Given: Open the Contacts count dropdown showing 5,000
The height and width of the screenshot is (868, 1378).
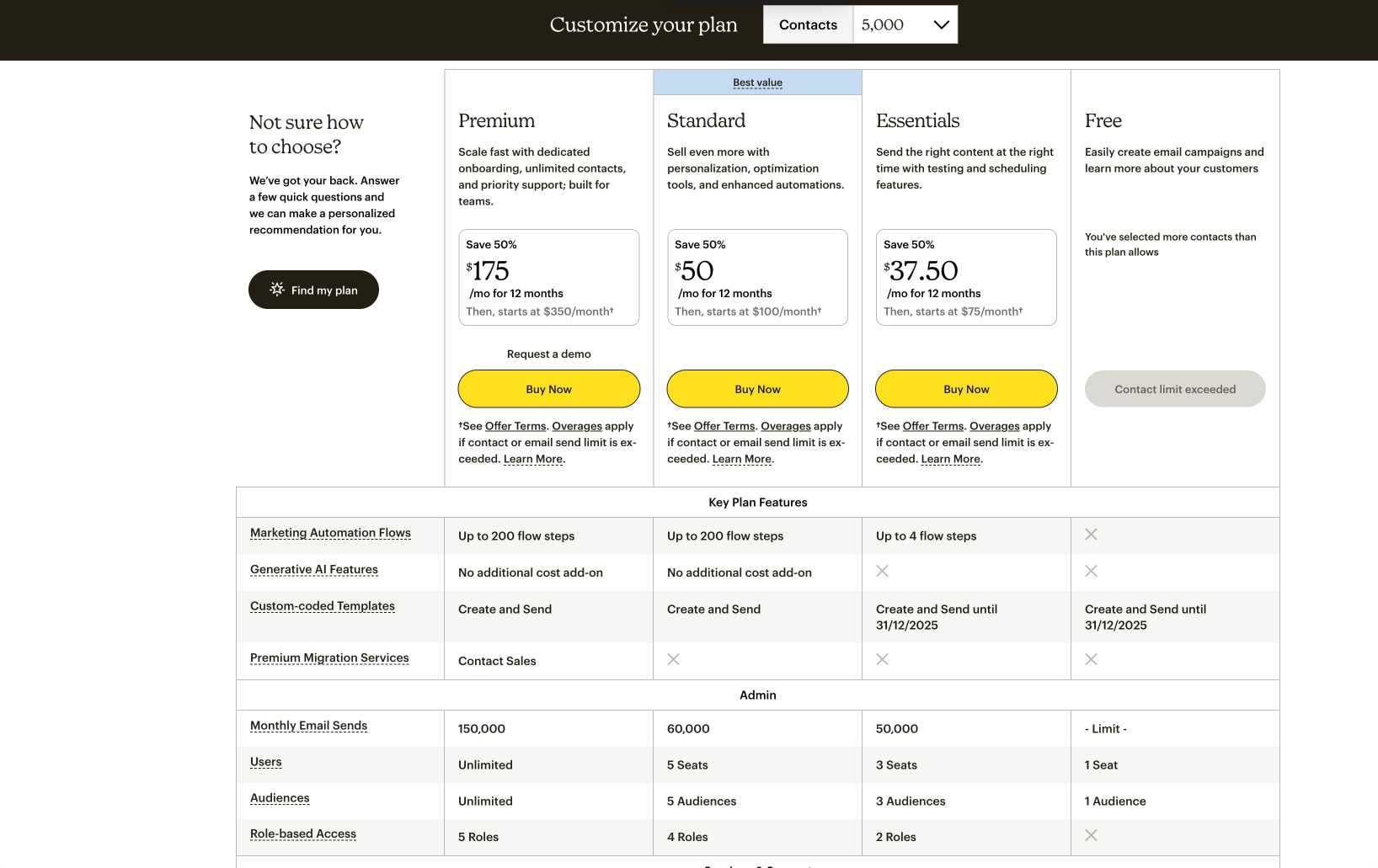Looking at the screenshot, I should tap(905, 24).
